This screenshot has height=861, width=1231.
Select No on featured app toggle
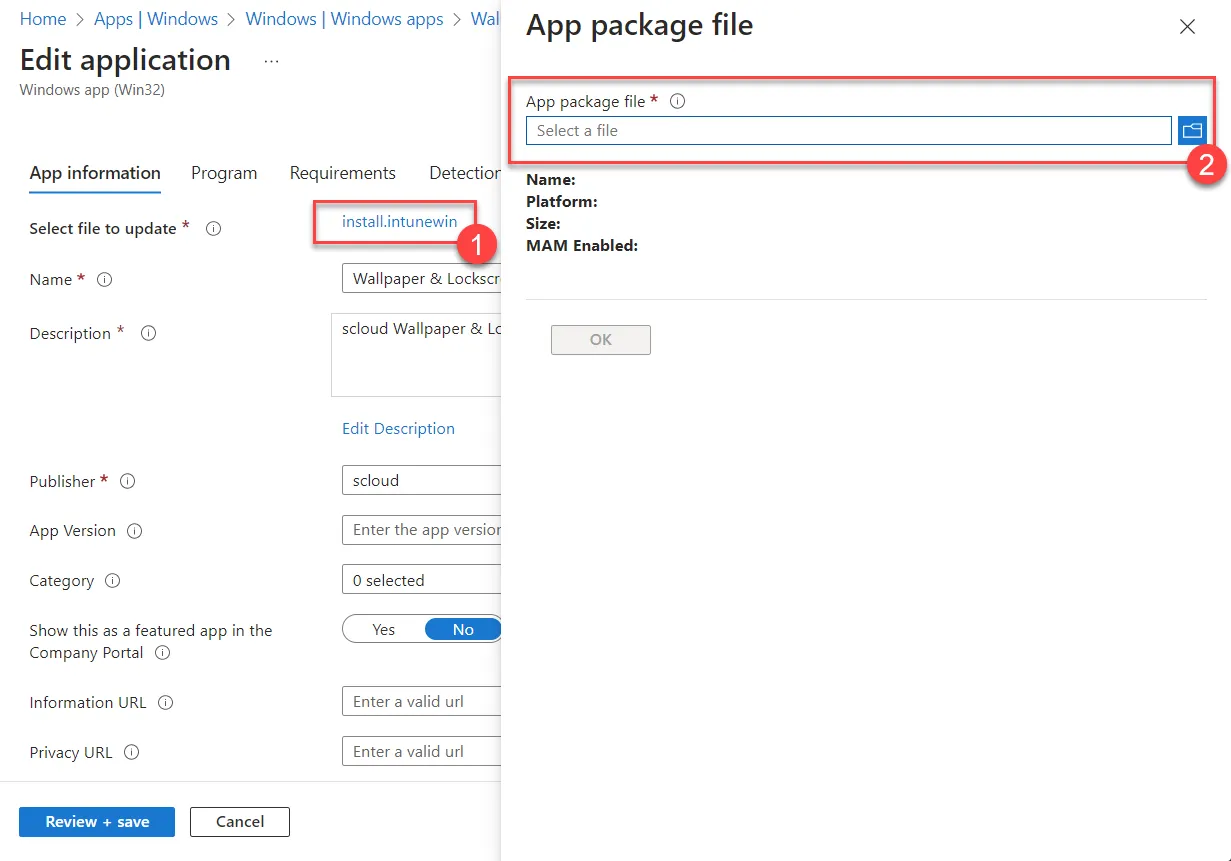tap(463, 629)
